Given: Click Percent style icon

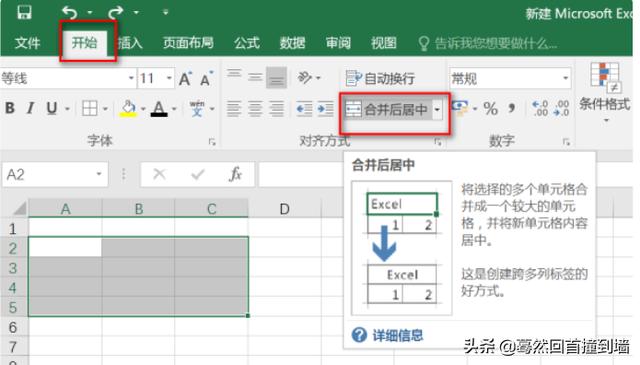Looking at the screenshot, I should pyautogui.click(x=490, y=109).
